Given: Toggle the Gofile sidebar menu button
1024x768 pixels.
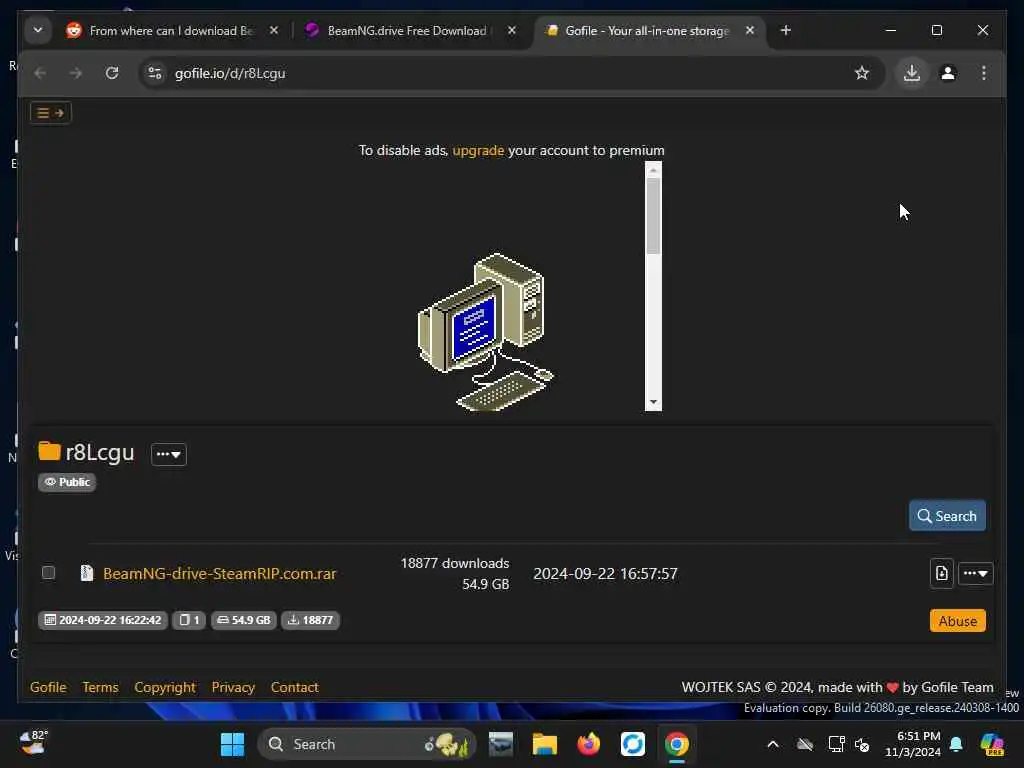Looking at the screenshot, I should 50,113.
